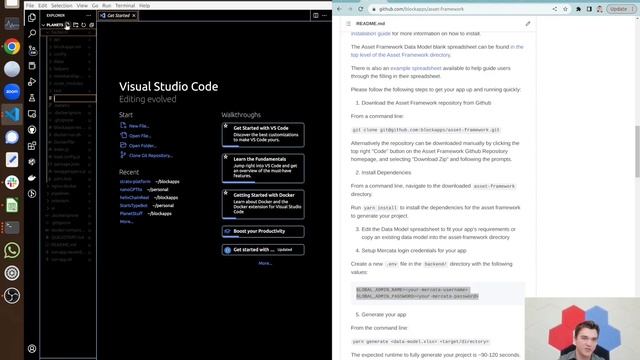Reload the GitHub page in Chrome
Screen dimensions: 640x360
click(x=360, y=9)
